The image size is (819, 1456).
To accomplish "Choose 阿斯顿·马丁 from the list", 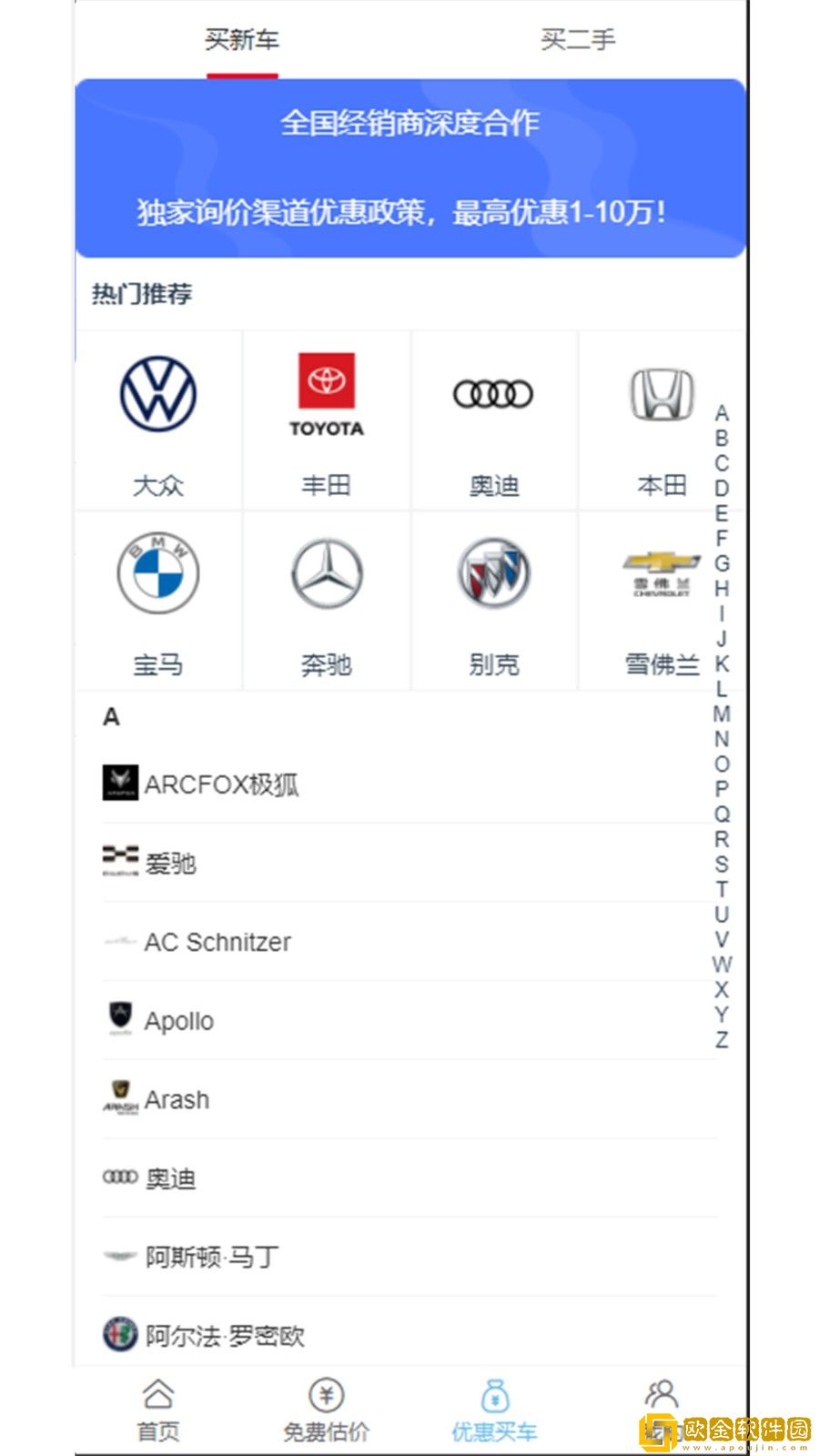I will point(409,1257).
